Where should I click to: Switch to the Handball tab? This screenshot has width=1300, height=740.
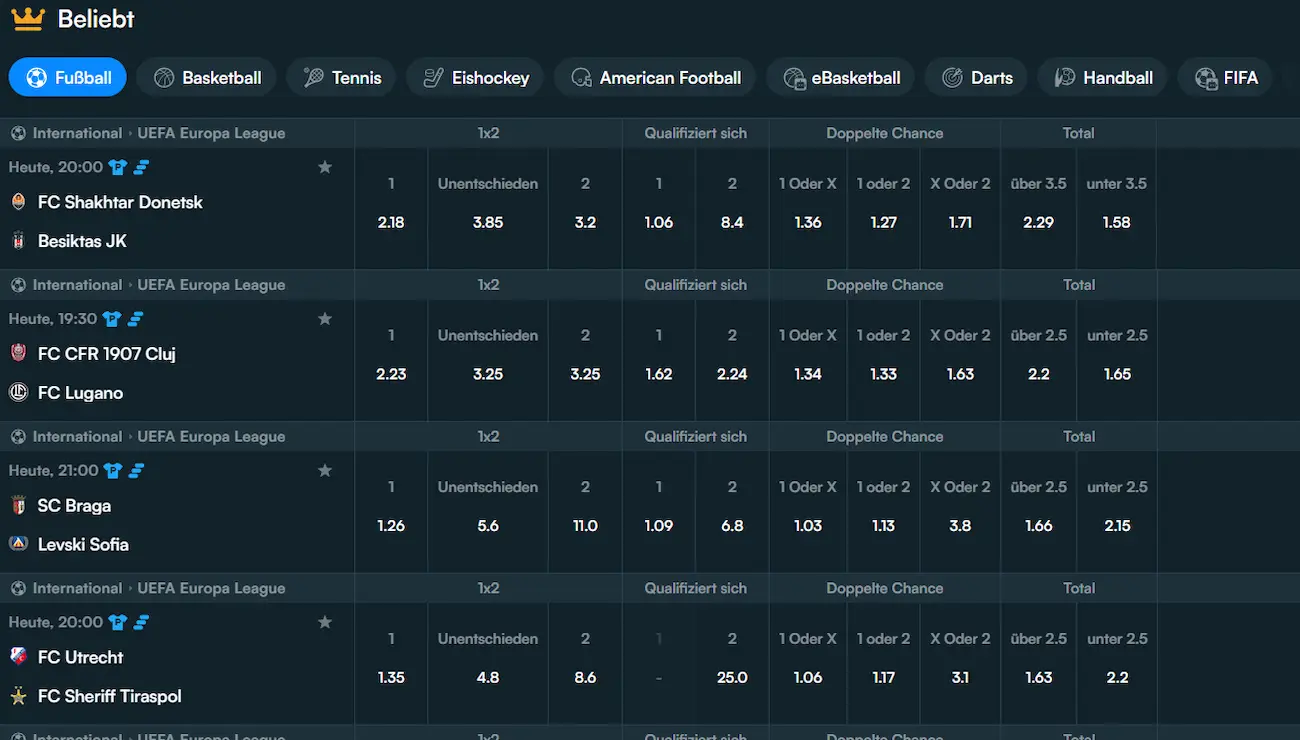(x=1102, y=77)
